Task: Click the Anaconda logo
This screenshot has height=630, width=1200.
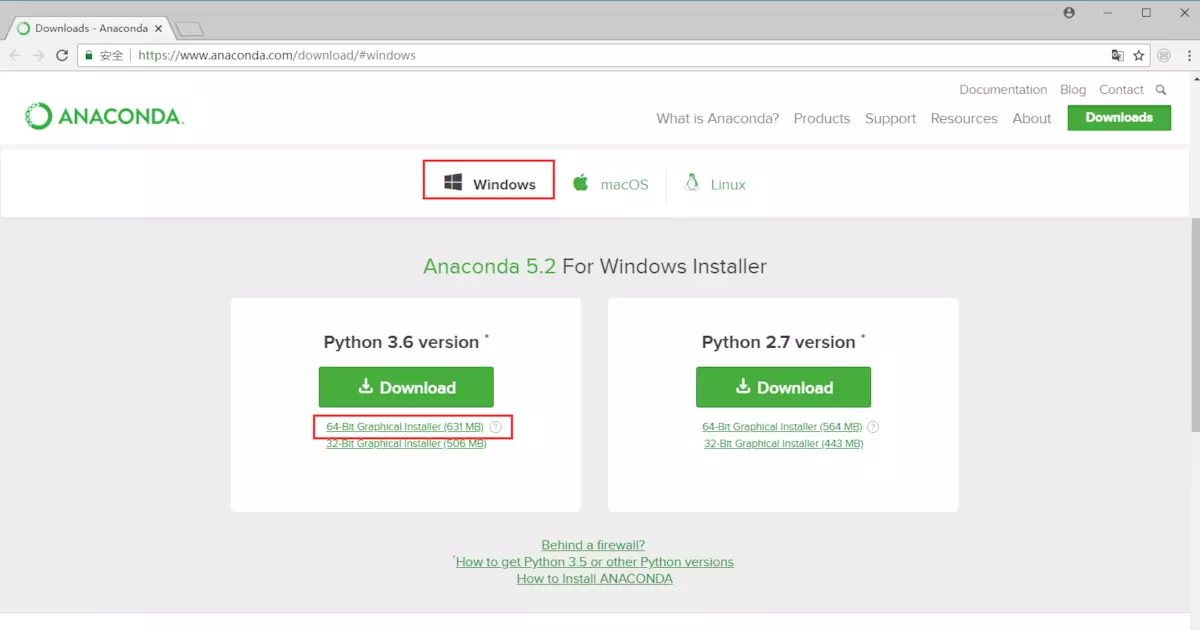Action: 104,116
